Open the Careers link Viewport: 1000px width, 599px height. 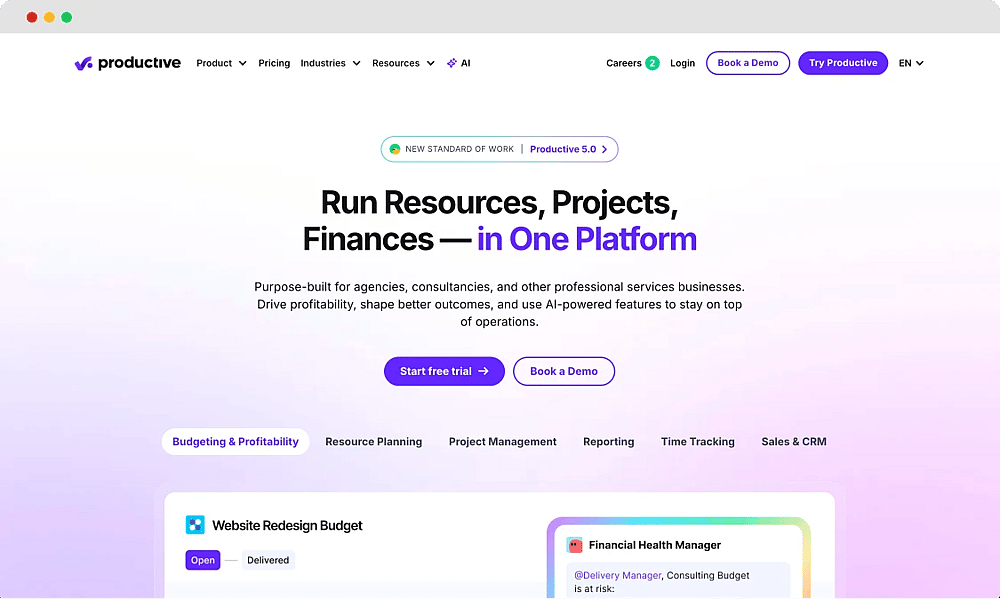[624, 63]
